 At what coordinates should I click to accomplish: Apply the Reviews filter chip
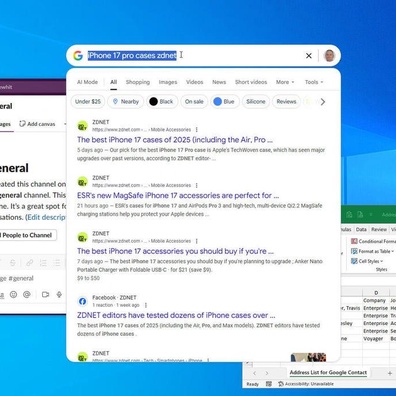pyautogui.click(x=286, y=102)
